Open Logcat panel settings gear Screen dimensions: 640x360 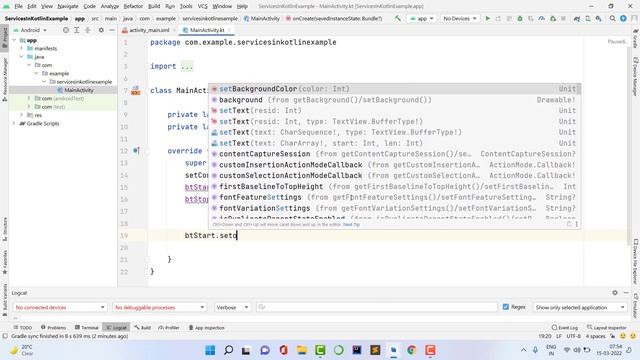tap(615, 293)
